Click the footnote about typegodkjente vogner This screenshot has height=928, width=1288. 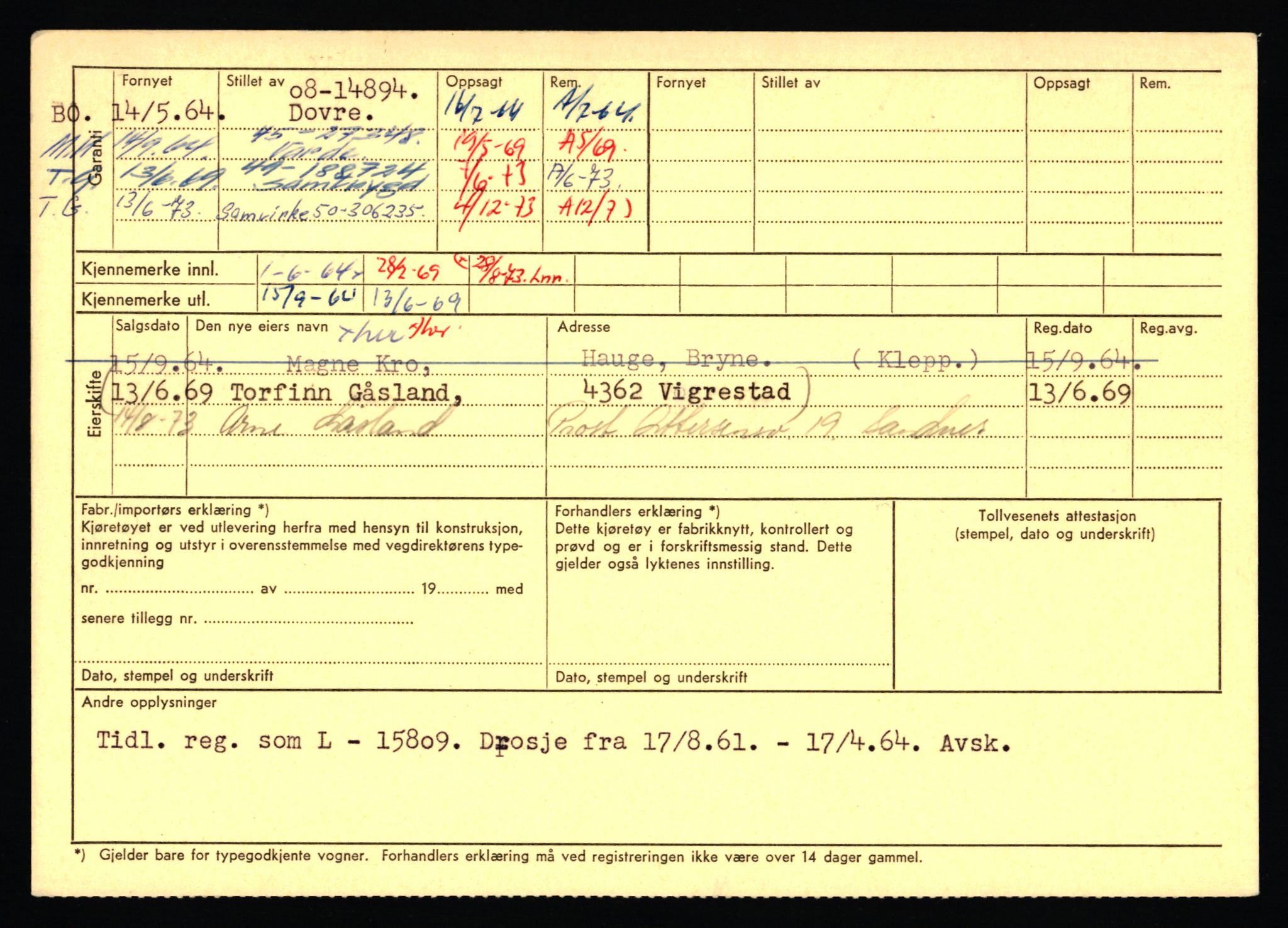click(498, 856)
